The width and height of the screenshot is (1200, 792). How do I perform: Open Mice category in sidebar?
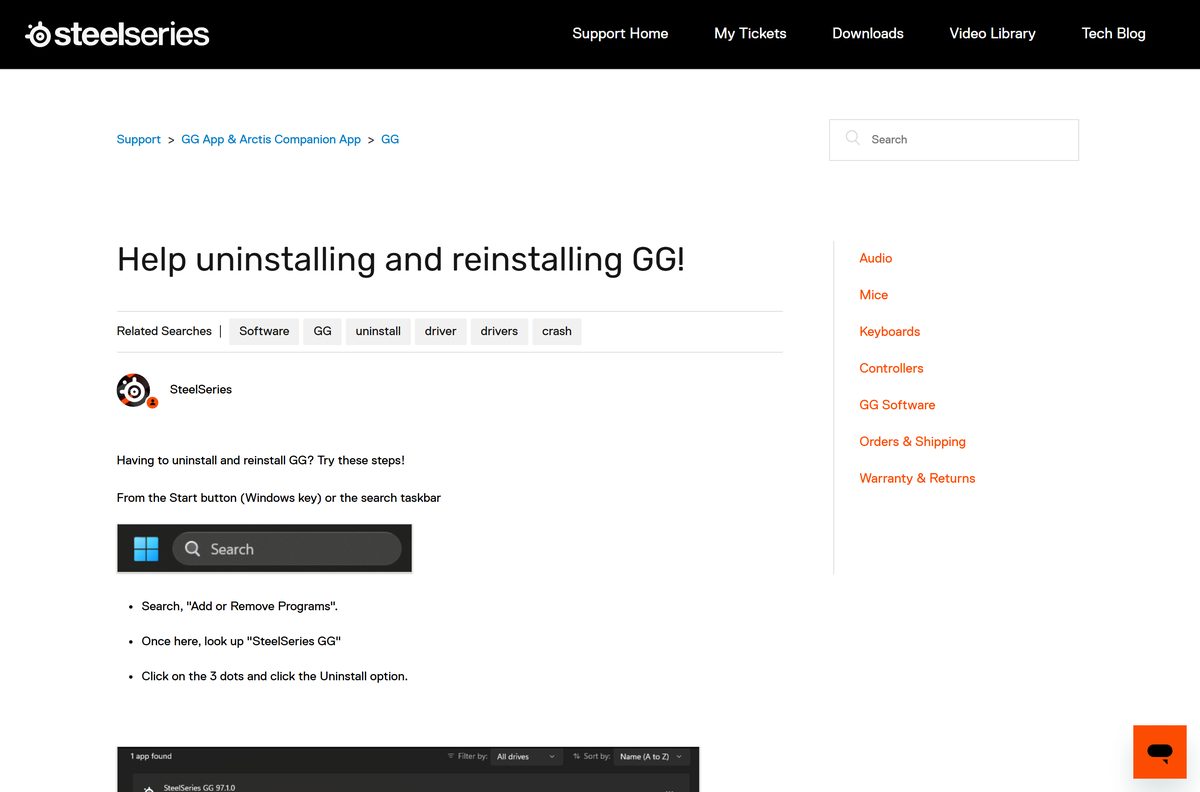click(874, 295)
